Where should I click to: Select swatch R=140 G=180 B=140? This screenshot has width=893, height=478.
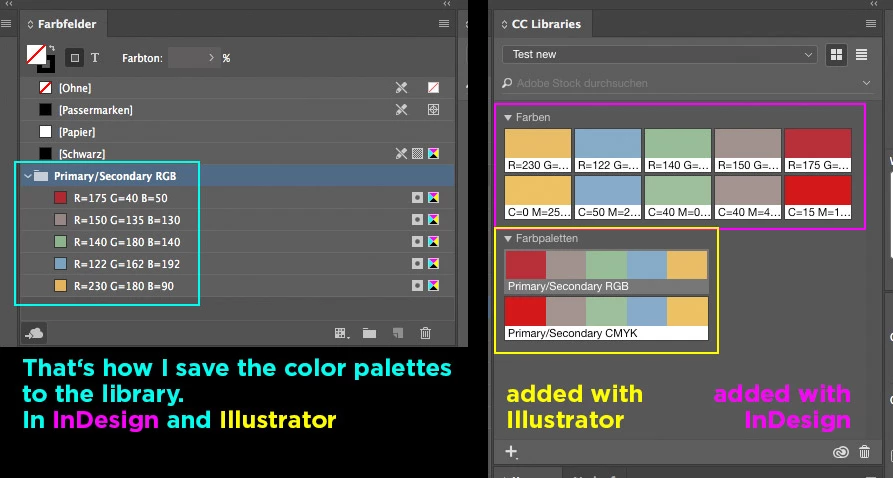click(237, 242)
